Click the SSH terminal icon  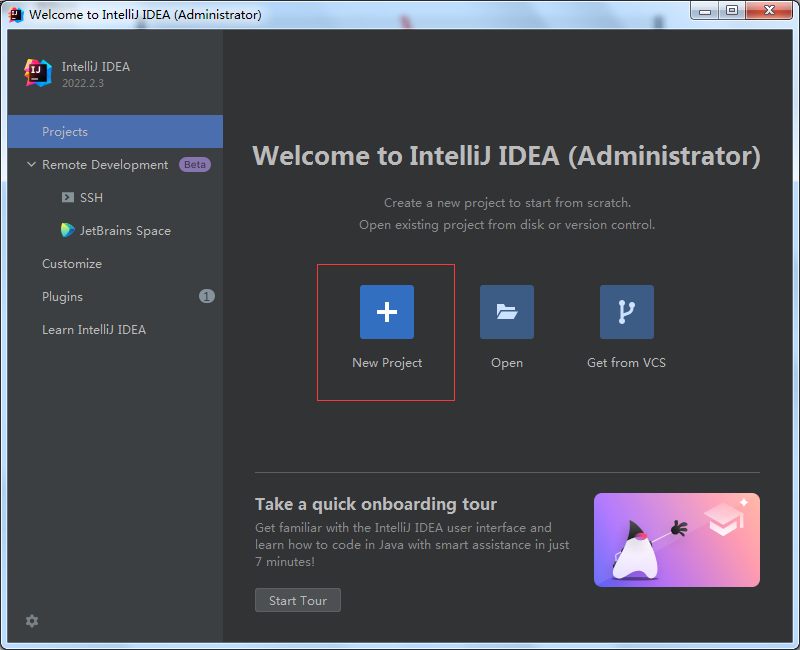pos(68,197)
